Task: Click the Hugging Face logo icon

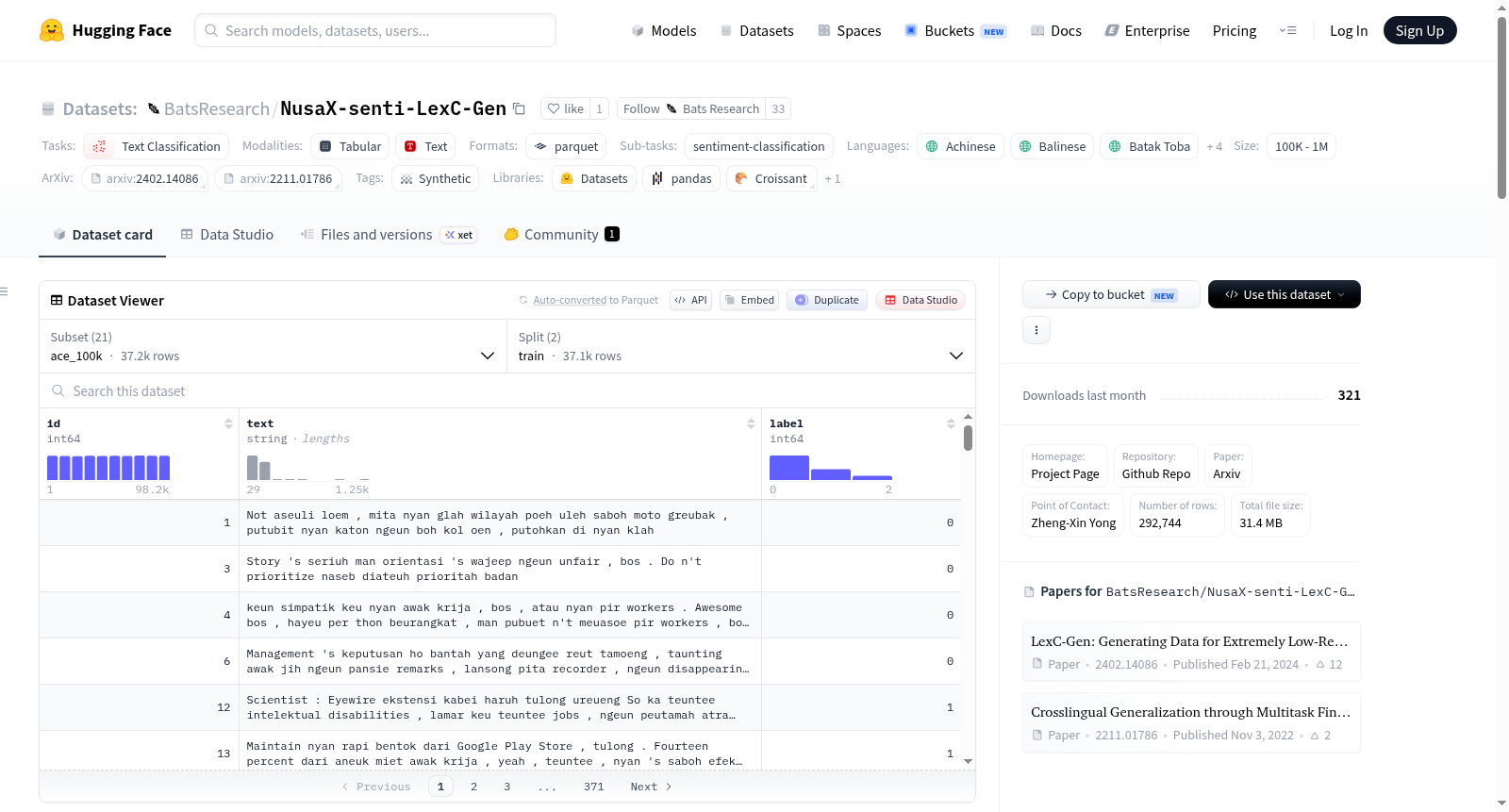Action: 52,30
